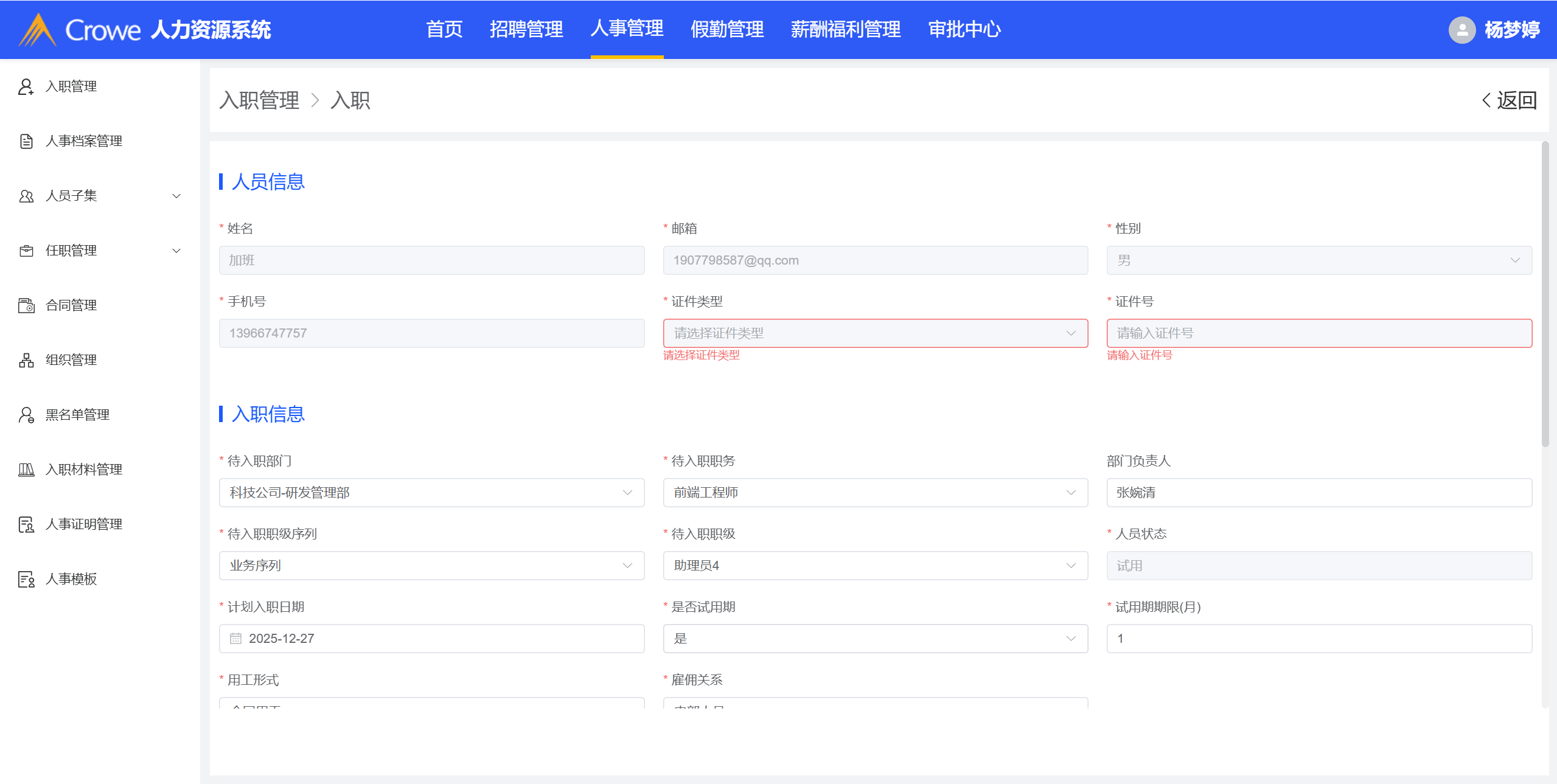Click the 入职管理 sidebar icon
Viewport: 1557px width, 784px height.
click(x=26, y=86)
